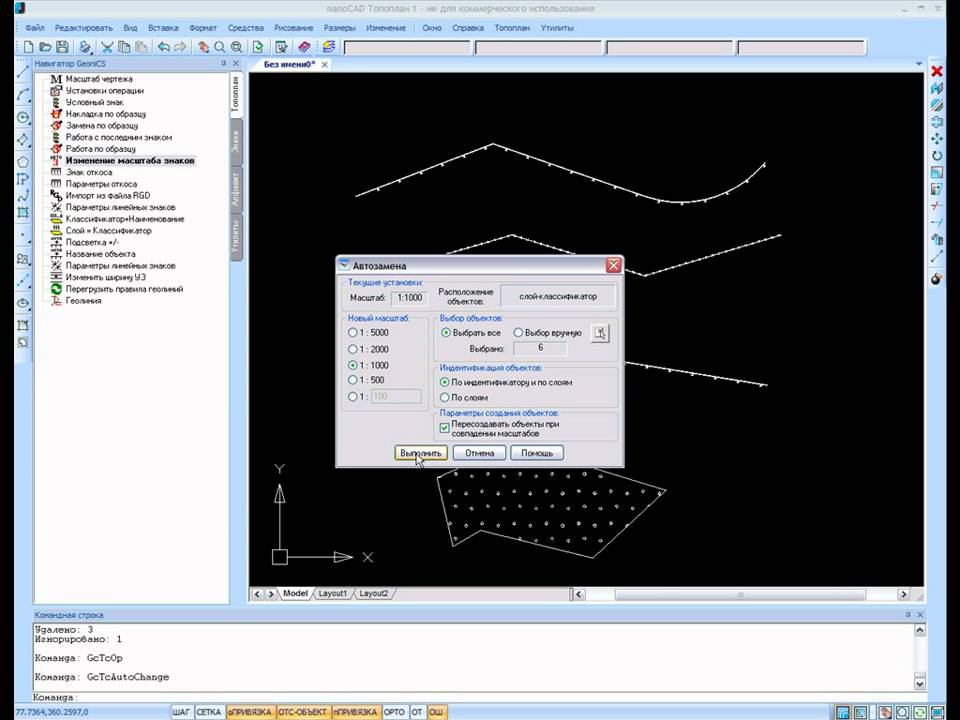The width and height of the screenshot is (960, 720).
Task: Open the Справка menu
Action: coord(468,28)
